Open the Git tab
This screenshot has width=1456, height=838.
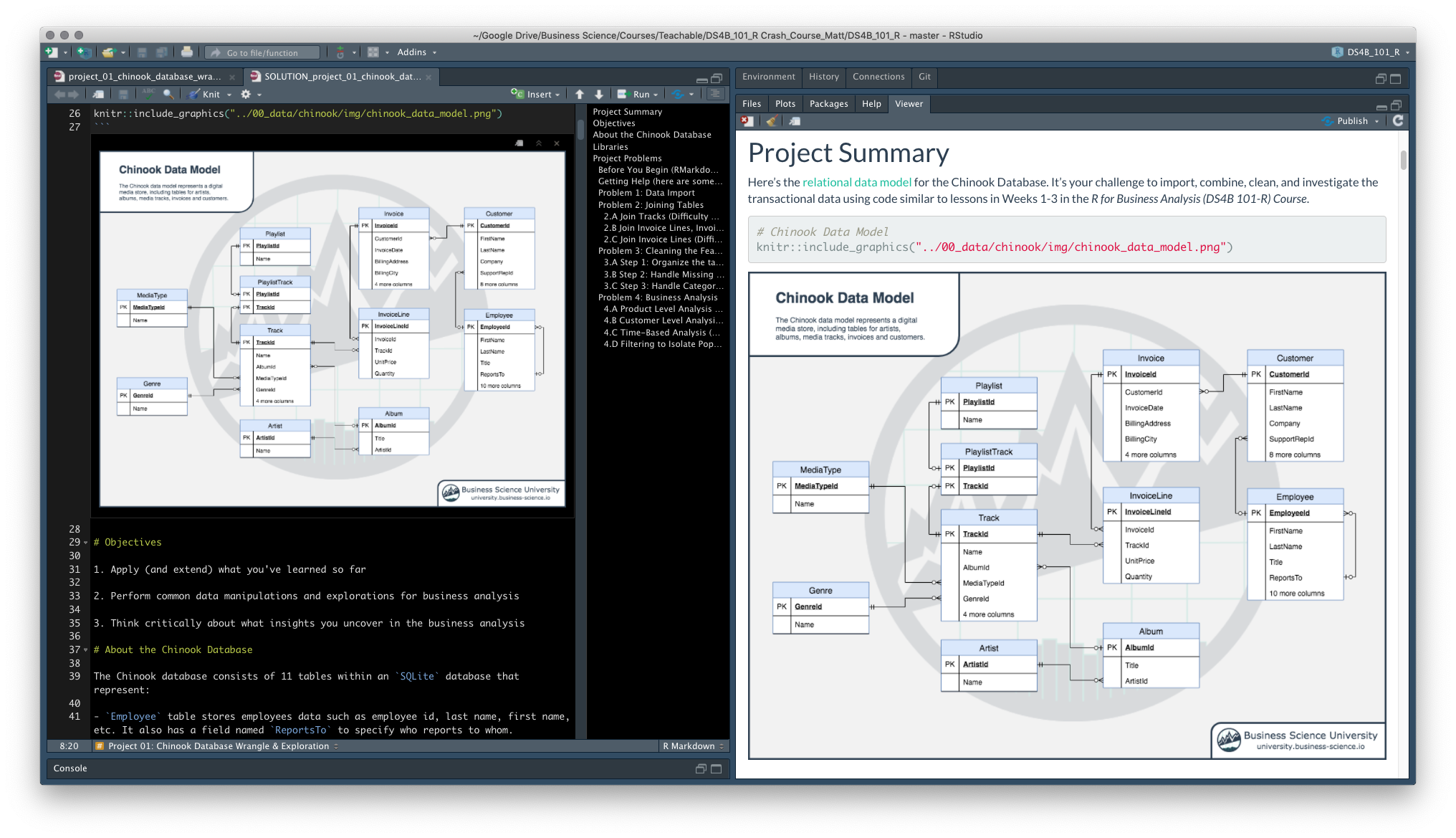[924, 77]
